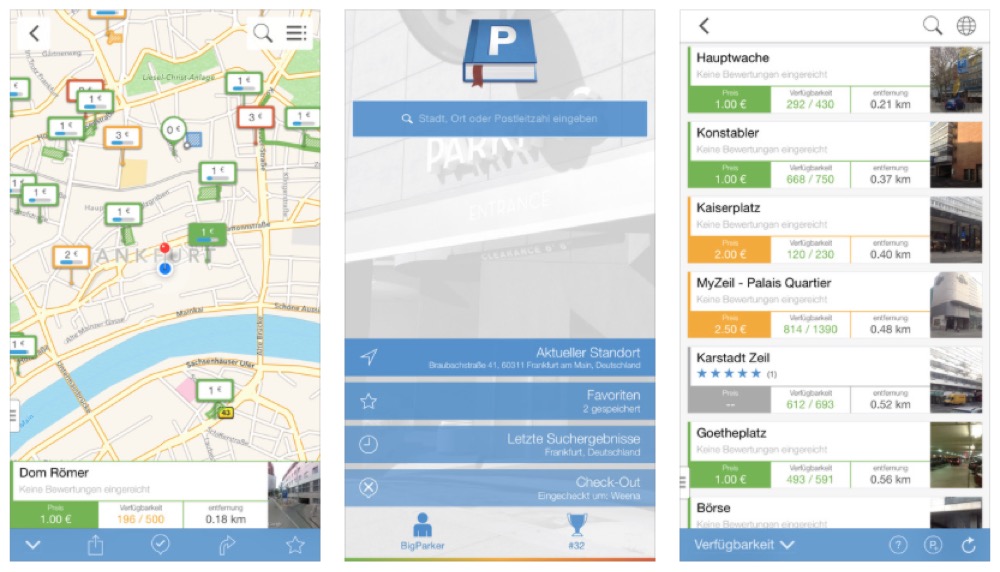Tap the check-in checkmark circle icon
Screen dimensions: 1000x572
point(160,545)
